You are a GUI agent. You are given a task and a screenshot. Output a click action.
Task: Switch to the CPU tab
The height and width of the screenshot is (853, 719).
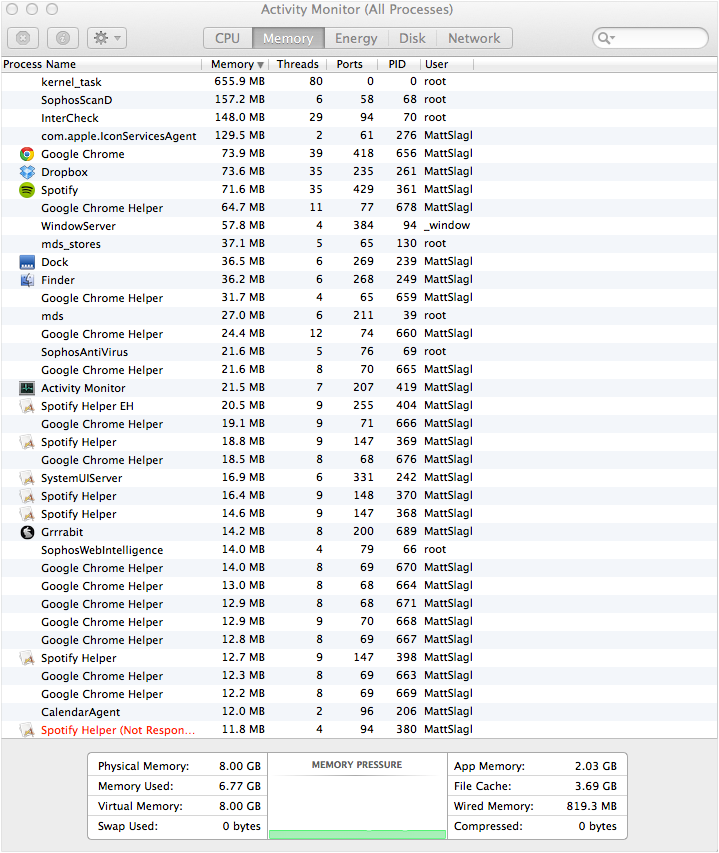click(227, 38)
